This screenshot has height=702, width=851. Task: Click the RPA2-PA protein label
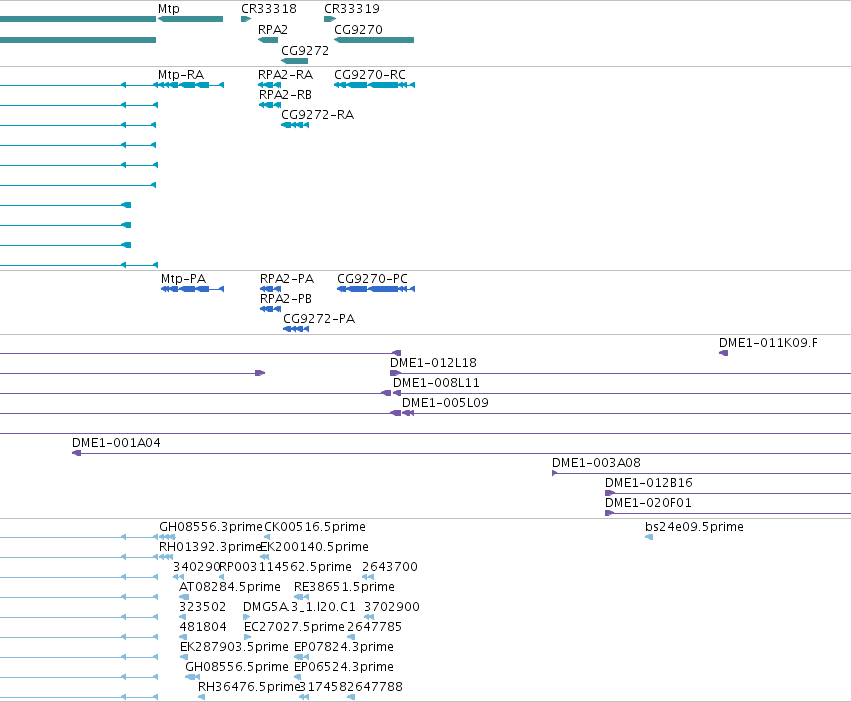[287, 279]
